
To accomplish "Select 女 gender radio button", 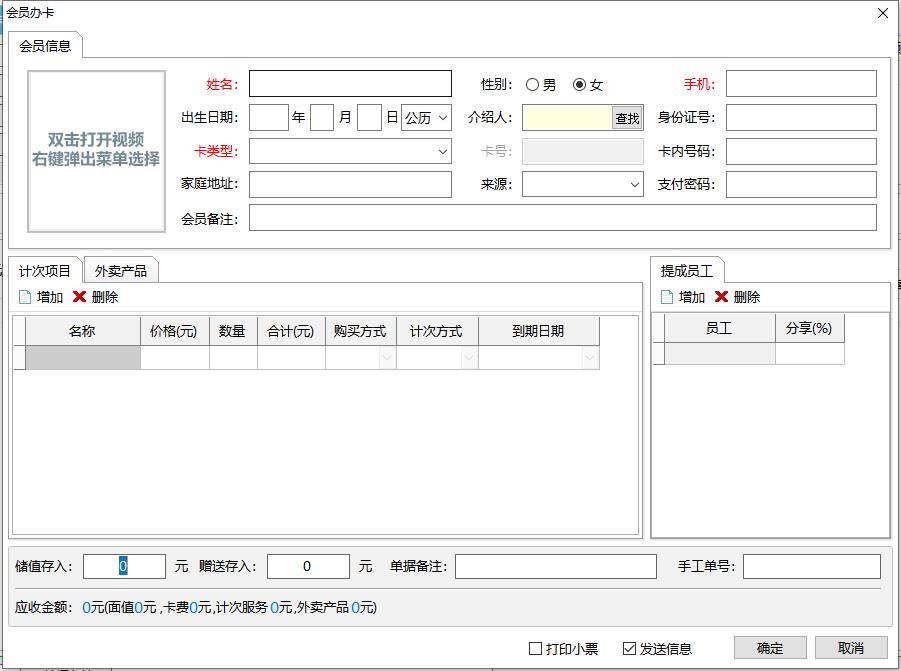I will (579, 85).
